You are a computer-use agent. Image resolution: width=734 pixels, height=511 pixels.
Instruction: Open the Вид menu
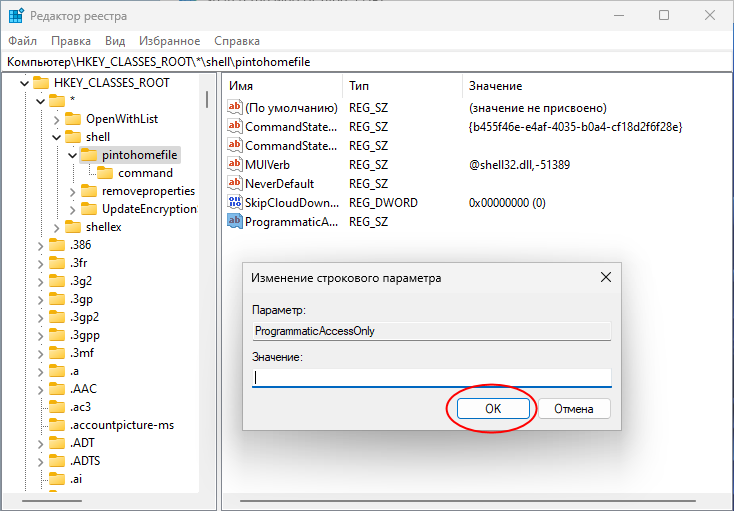115,41
